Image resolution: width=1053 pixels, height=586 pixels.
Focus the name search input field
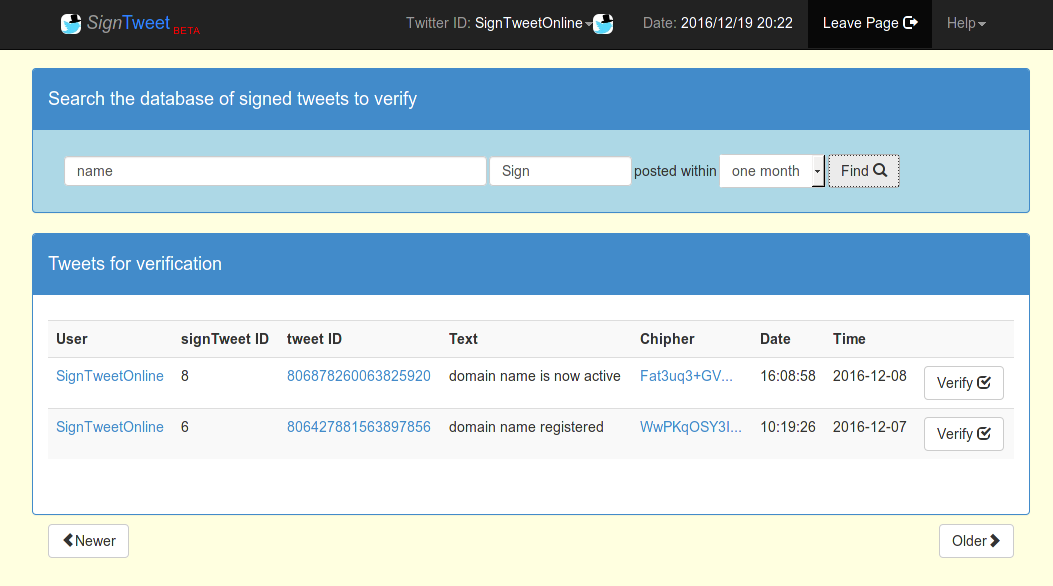tap(275, 171)
